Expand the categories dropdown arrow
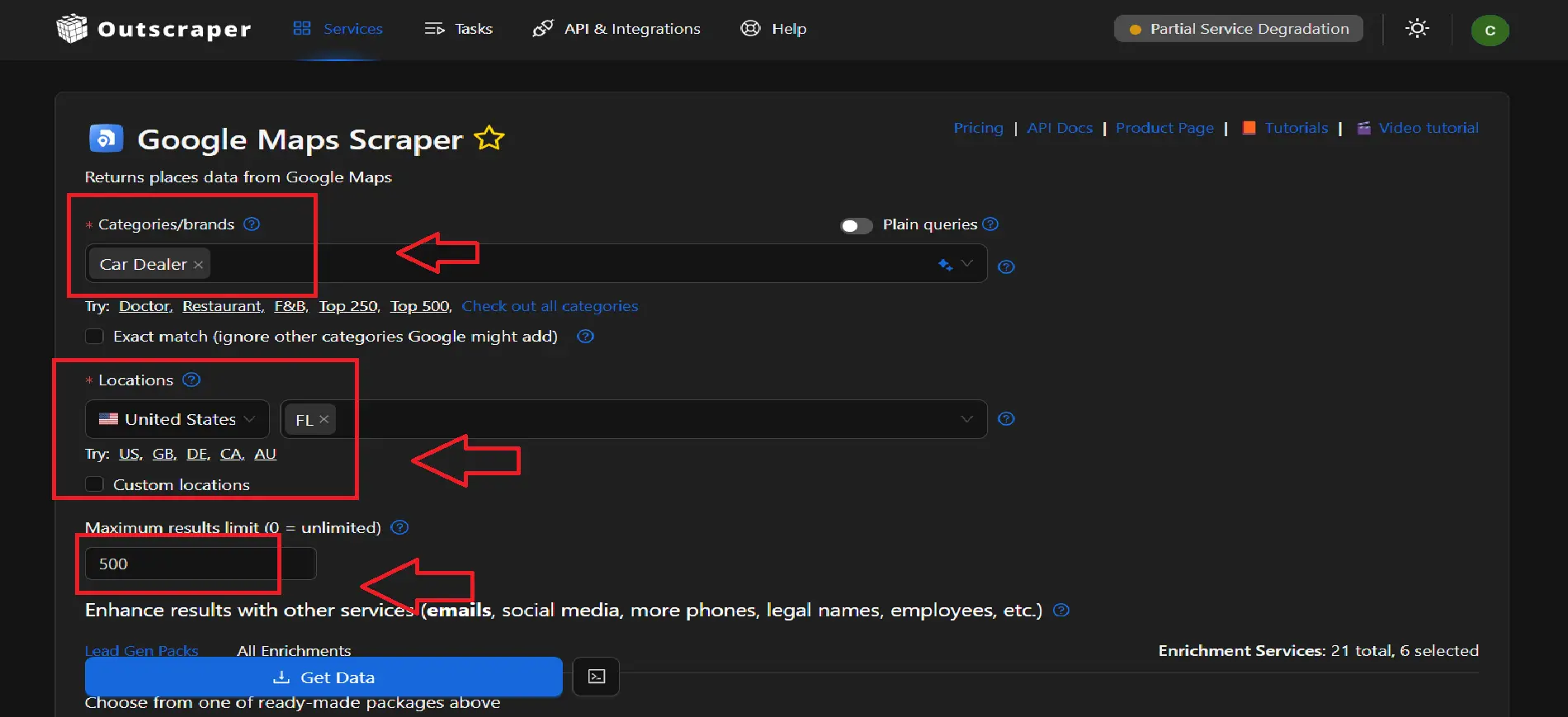Viewport: 1568px width, 717px height. pos(967,264)
